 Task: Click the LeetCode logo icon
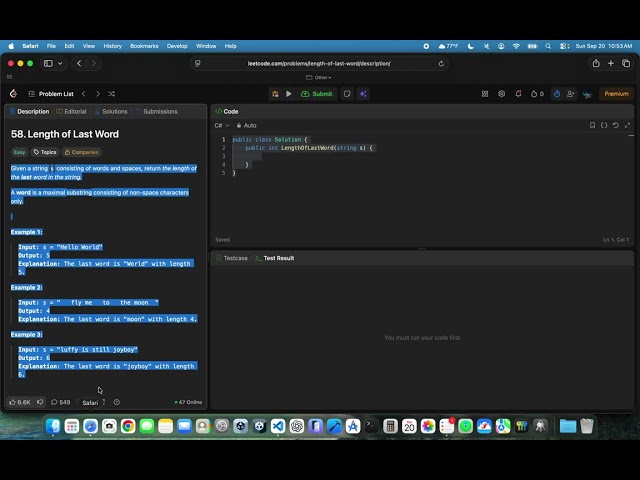(13, 94)
